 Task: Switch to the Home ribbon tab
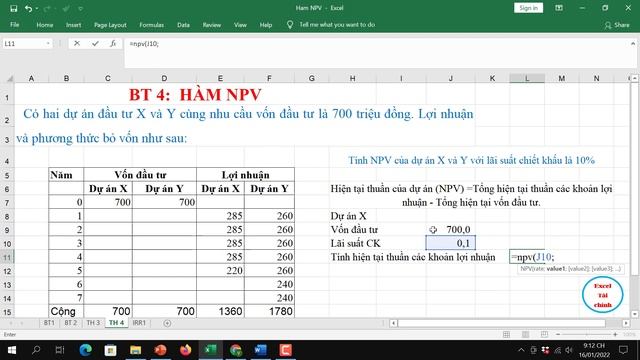pos(44,25)
